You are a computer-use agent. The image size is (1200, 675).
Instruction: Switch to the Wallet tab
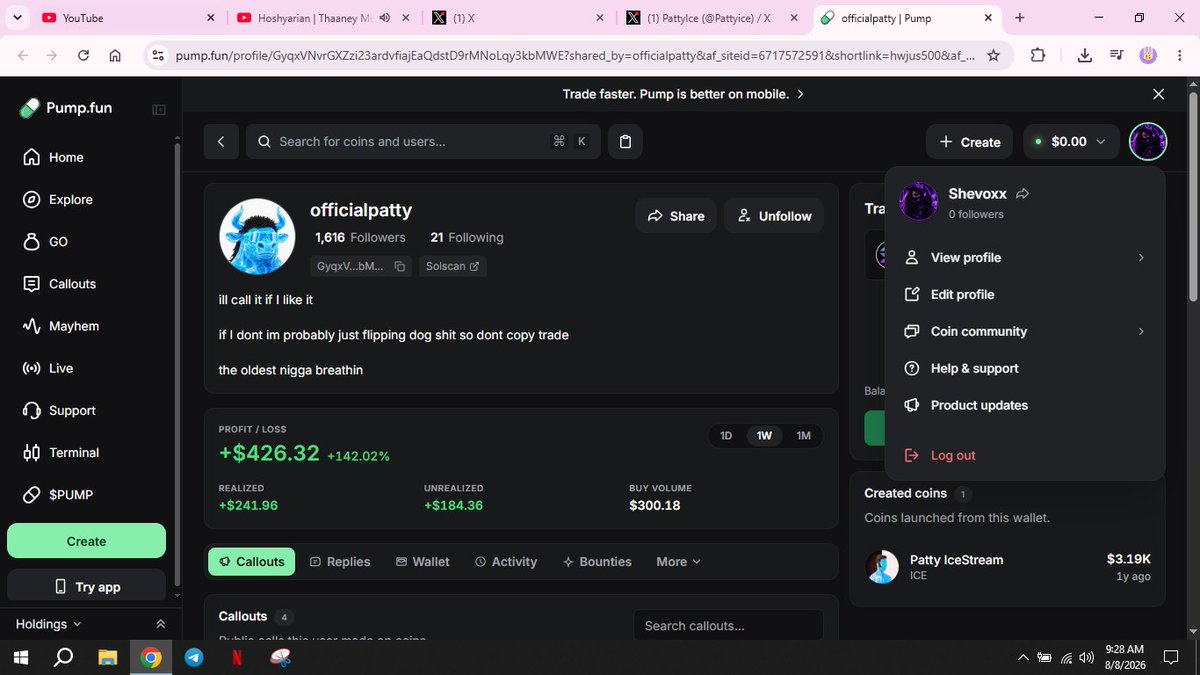[x=422, y=562]
